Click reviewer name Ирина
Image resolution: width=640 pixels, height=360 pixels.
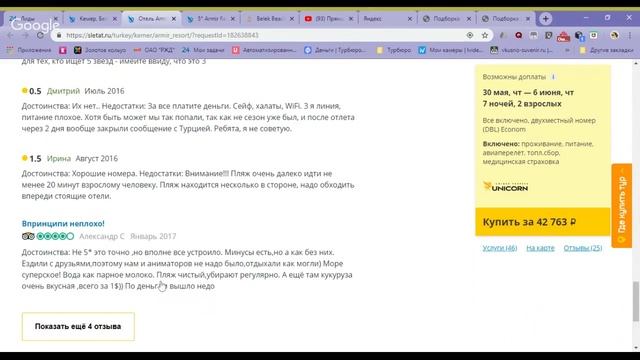pos(58,158)
